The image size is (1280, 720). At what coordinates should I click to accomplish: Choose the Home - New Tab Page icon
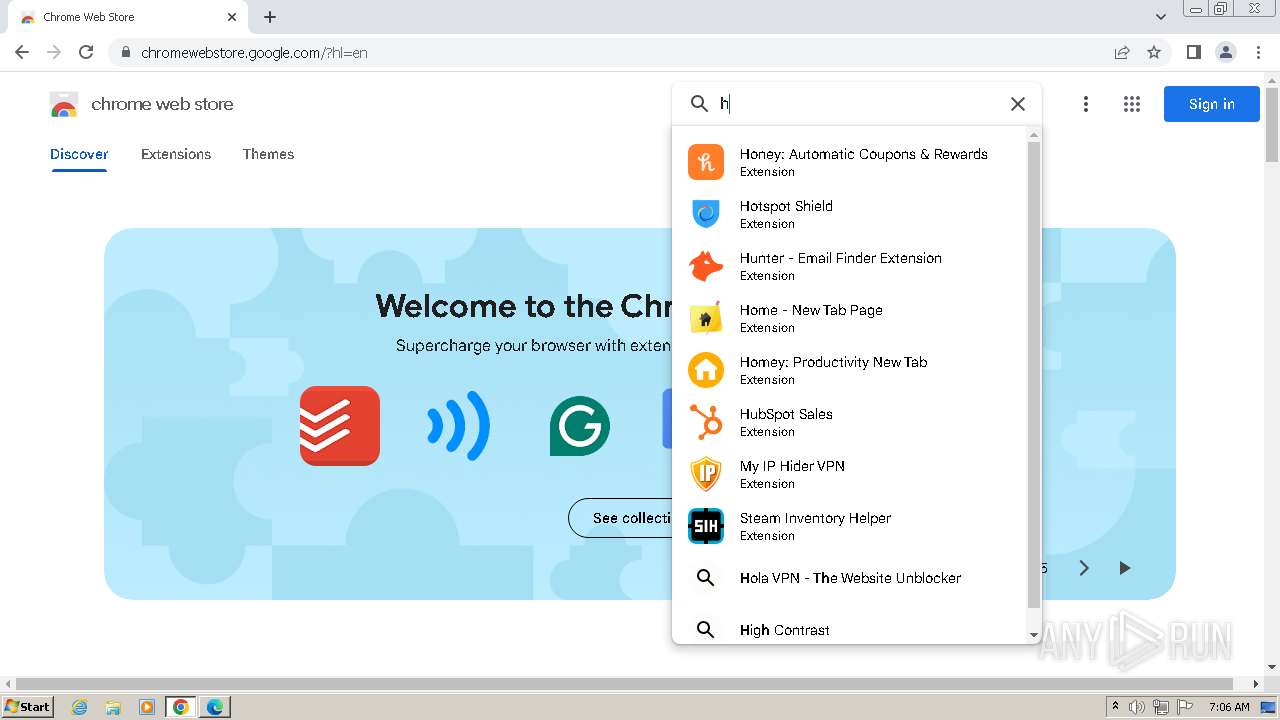pos(706,318)
